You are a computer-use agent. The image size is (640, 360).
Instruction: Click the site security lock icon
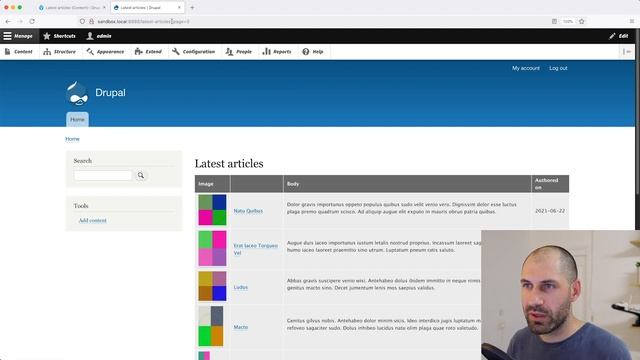[x=91, y=21]
